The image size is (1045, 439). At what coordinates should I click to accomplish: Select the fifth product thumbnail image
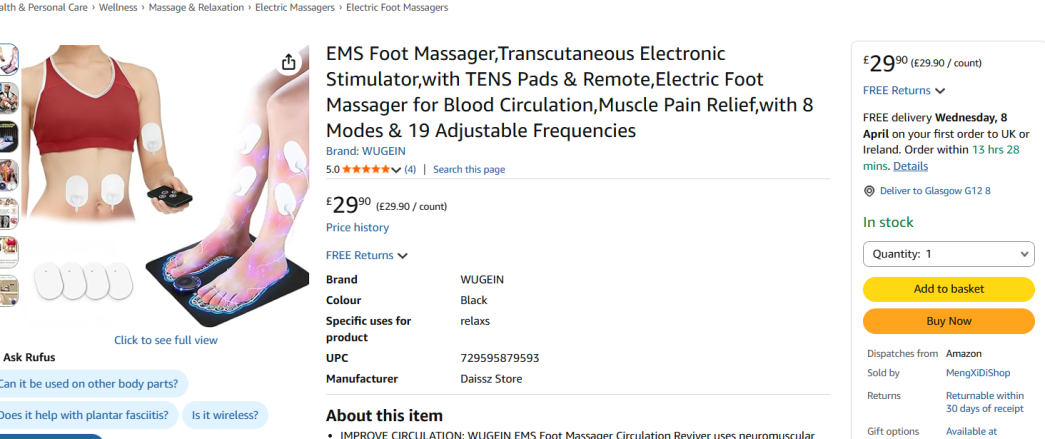click(x=8, y=213)
